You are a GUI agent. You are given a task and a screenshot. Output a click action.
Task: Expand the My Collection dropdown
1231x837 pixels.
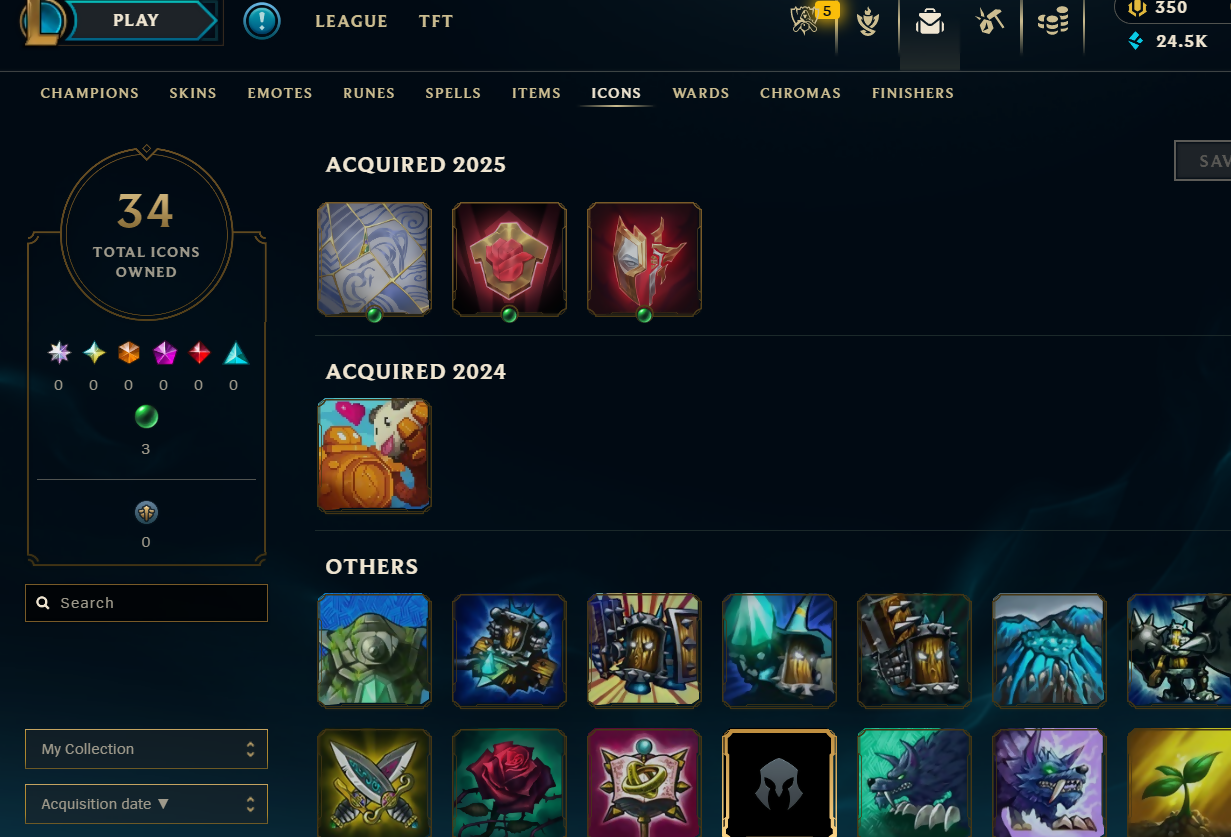tap(146, 749)
